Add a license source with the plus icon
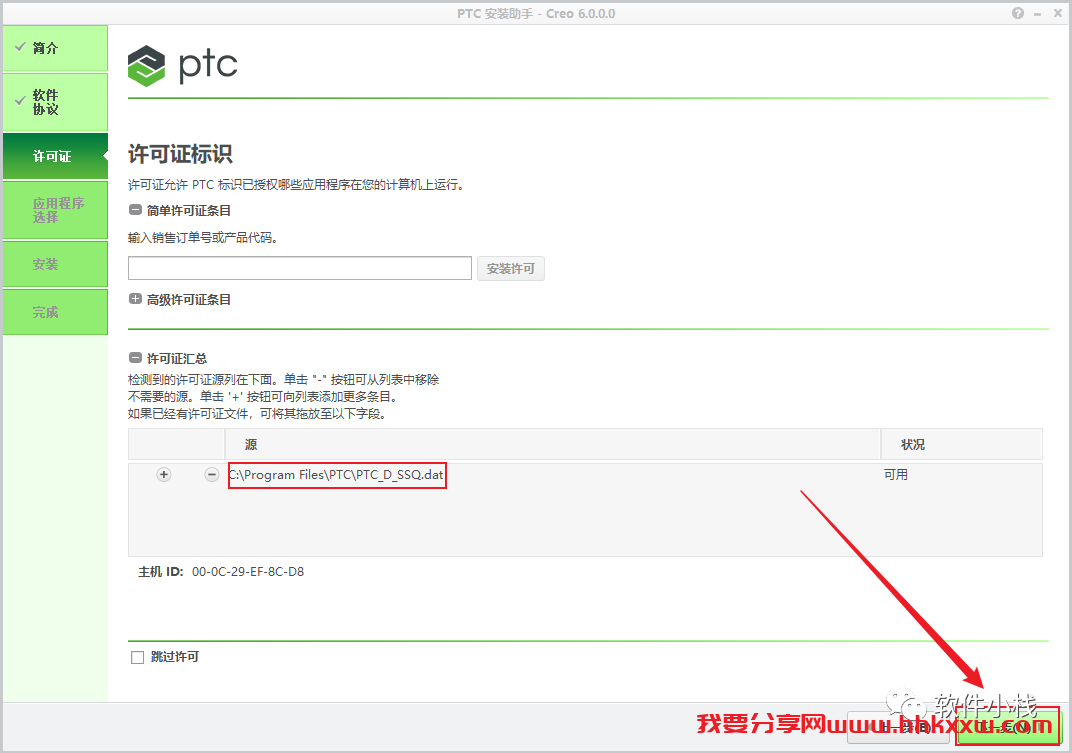Image resolution: width=1072 pixels, height=753 pixels. pos(163,475)
